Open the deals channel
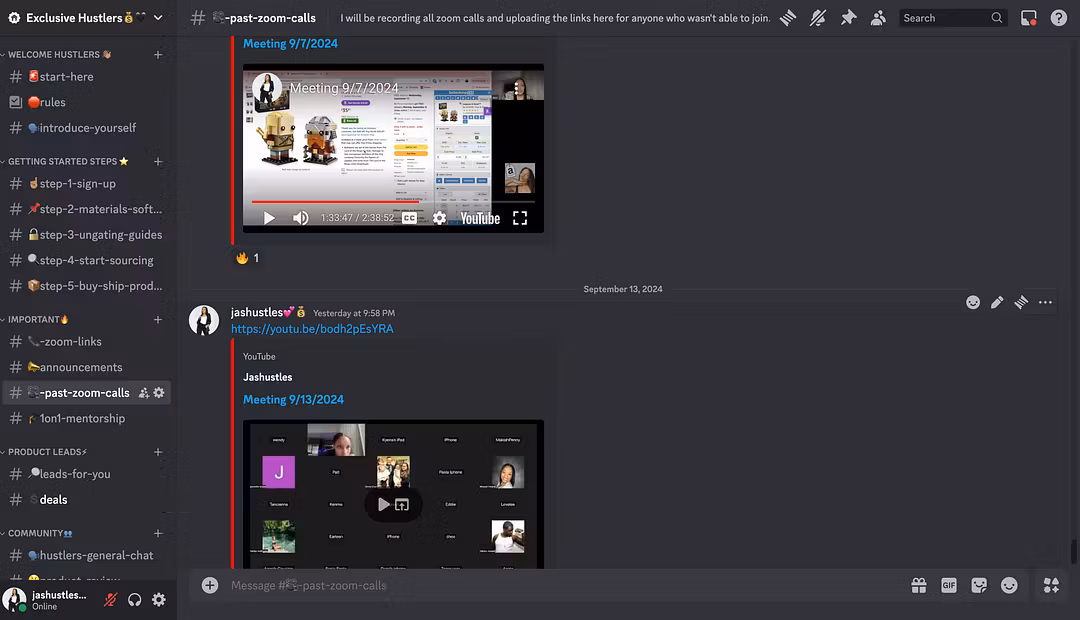Viewport: 1080px width, 620px height. (54, 499)
